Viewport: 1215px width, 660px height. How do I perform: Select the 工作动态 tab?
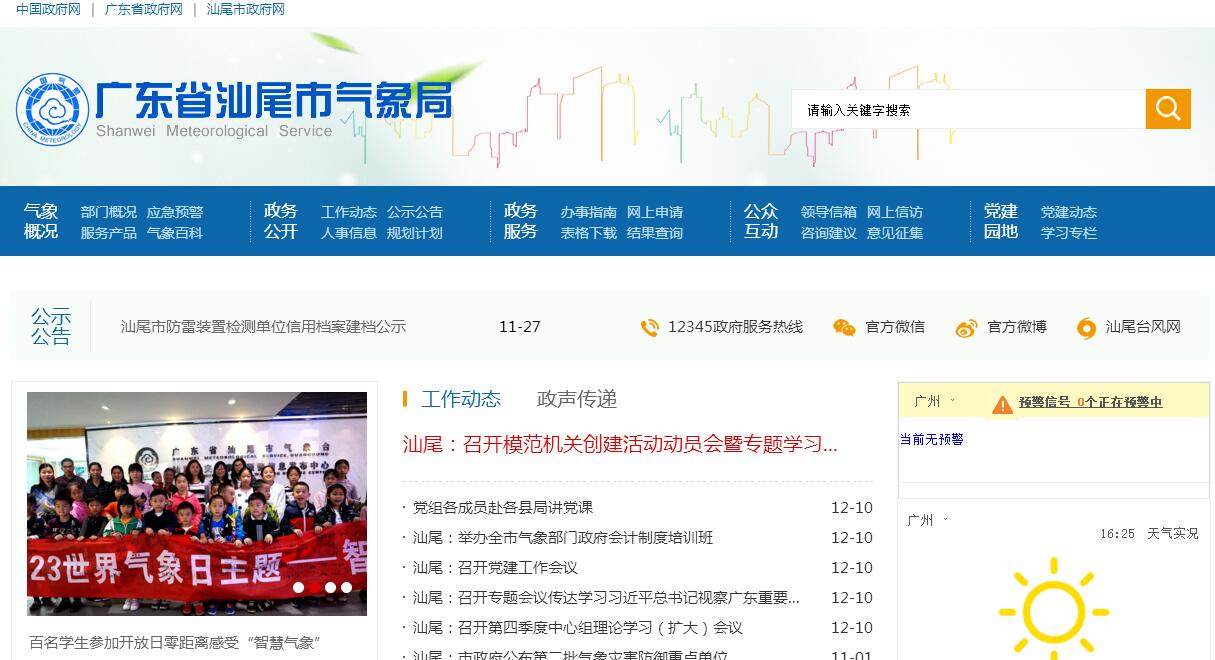click(x=460, y=399)
